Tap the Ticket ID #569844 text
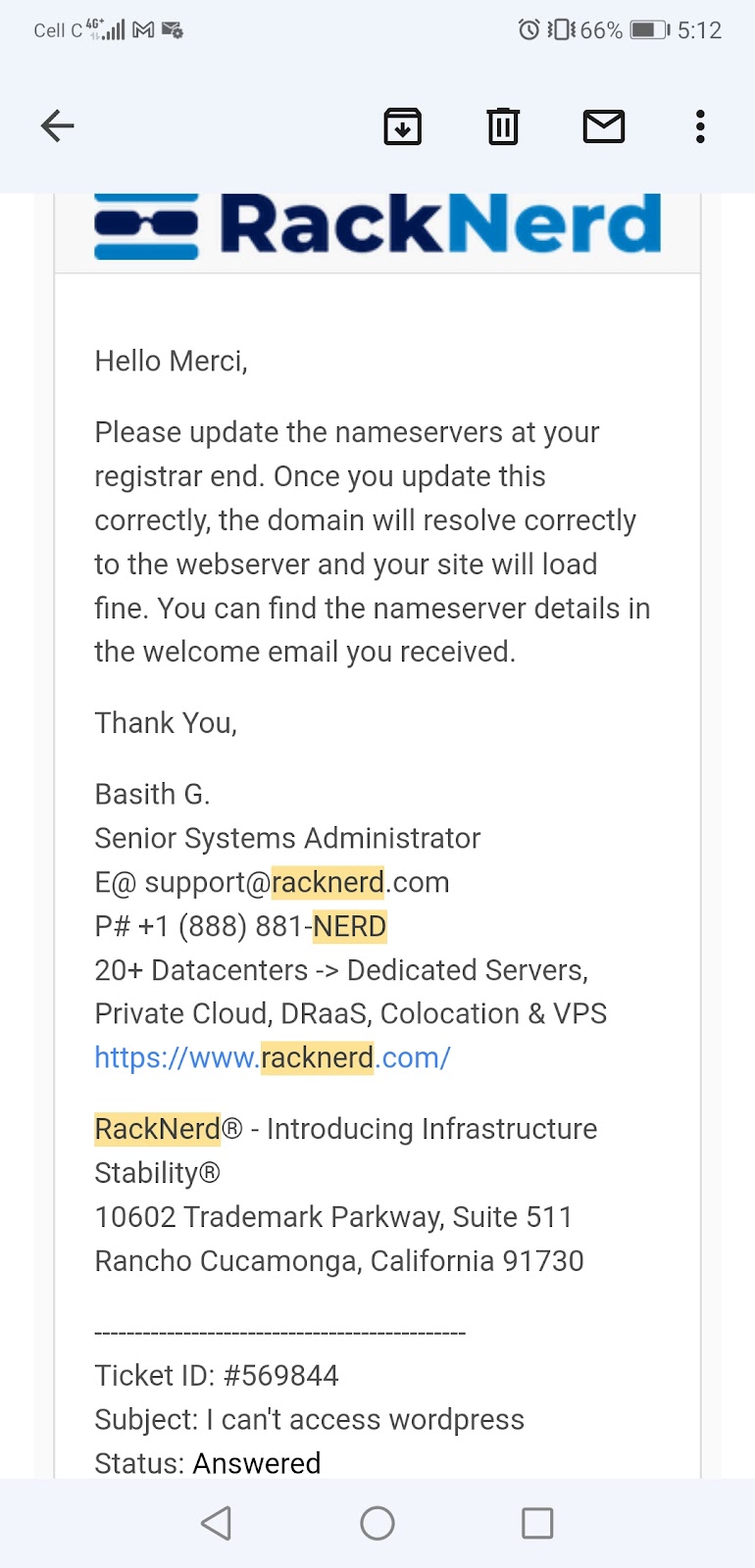The width and height of the screenshot is (755, 1568). (x=217, y=1375)
